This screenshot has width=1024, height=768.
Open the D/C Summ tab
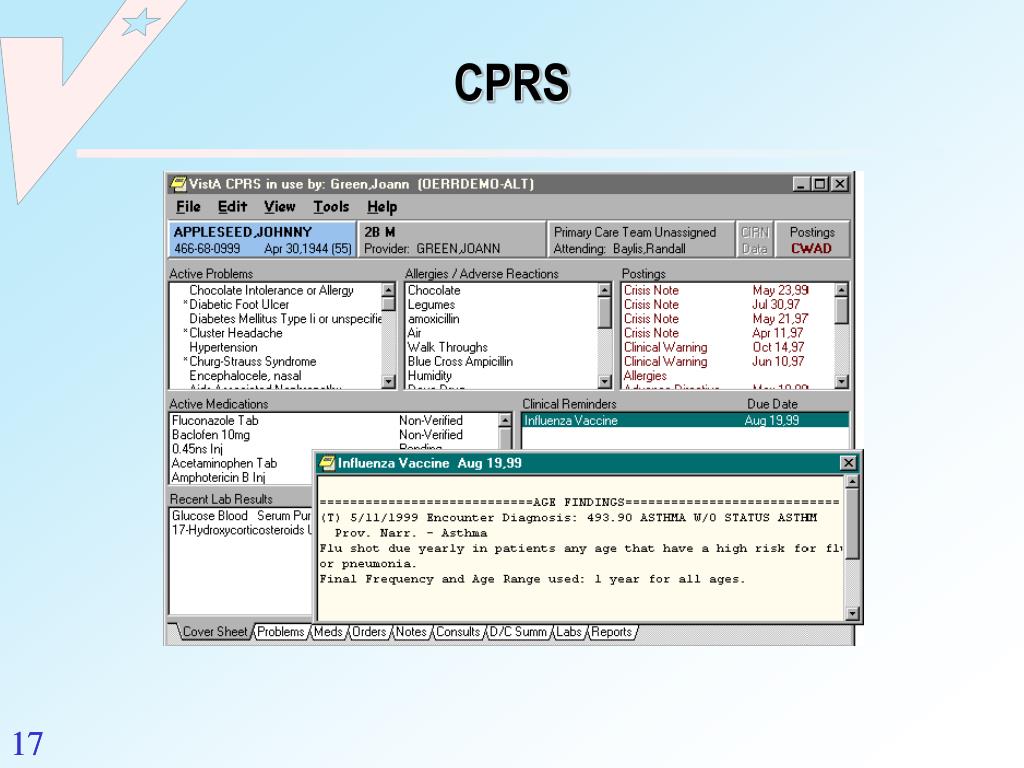[518, 632]
